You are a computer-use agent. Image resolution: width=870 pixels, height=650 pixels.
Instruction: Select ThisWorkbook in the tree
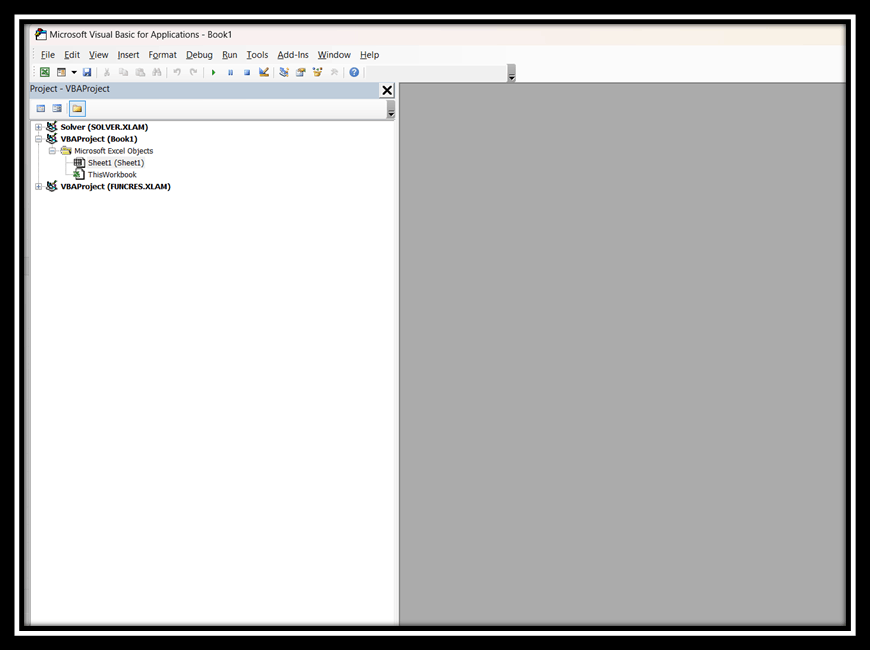[112, 175]
